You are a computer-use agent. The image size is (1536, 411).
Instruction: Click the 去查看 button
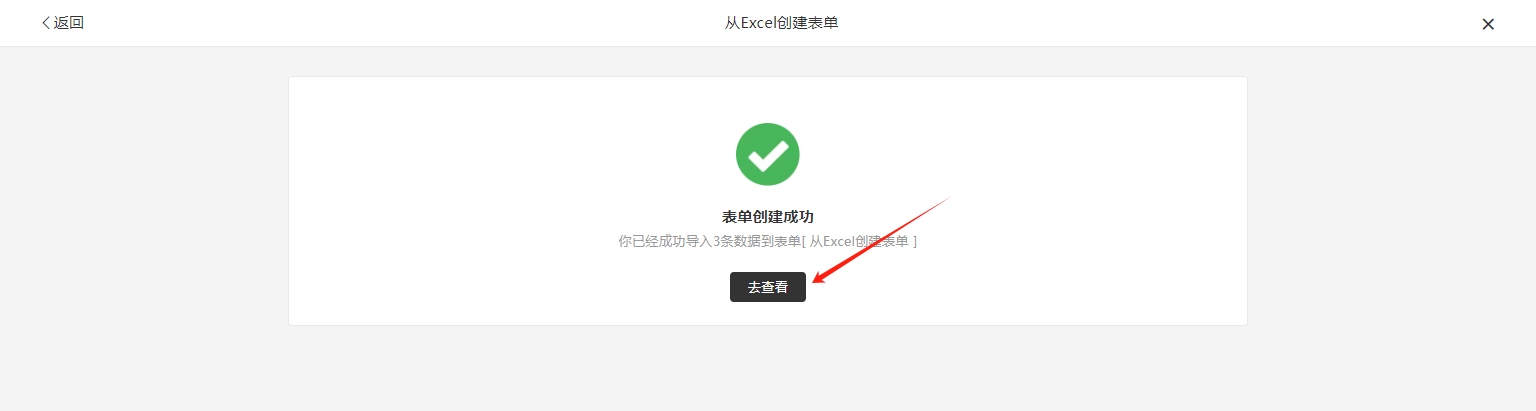click(x=767, y=287)
